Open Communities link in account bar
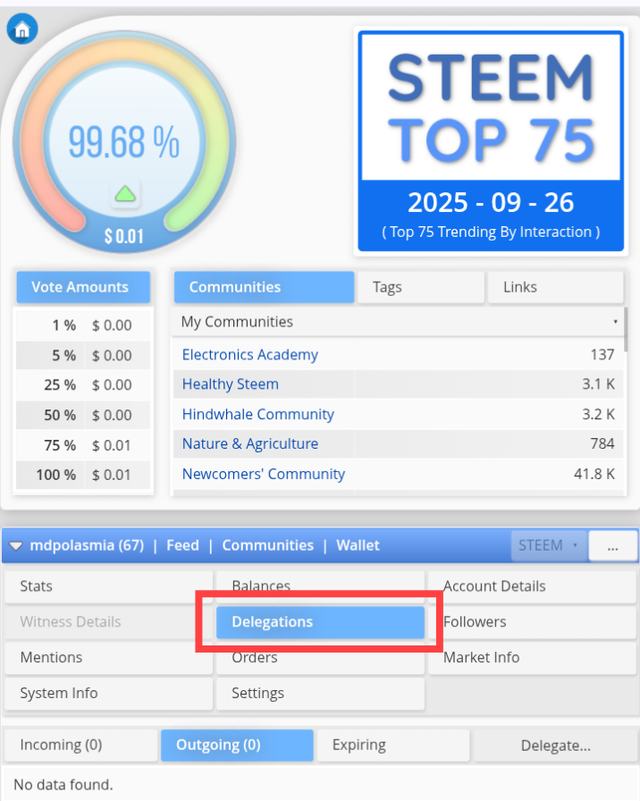Screen dimensions: 640x801 pyautogui.click(x=268, y=546)
